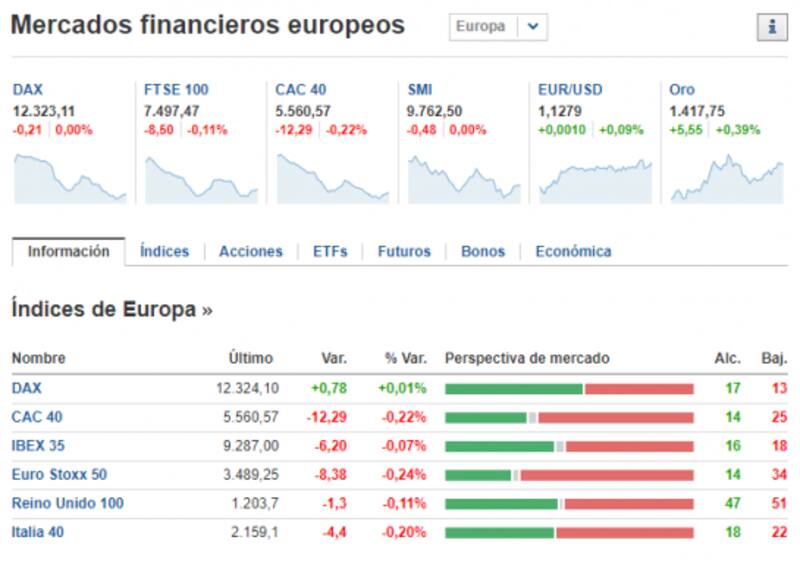The image size is (800, 568).
Task: Open the DAX link in the table
Action: tap(27, 388)
